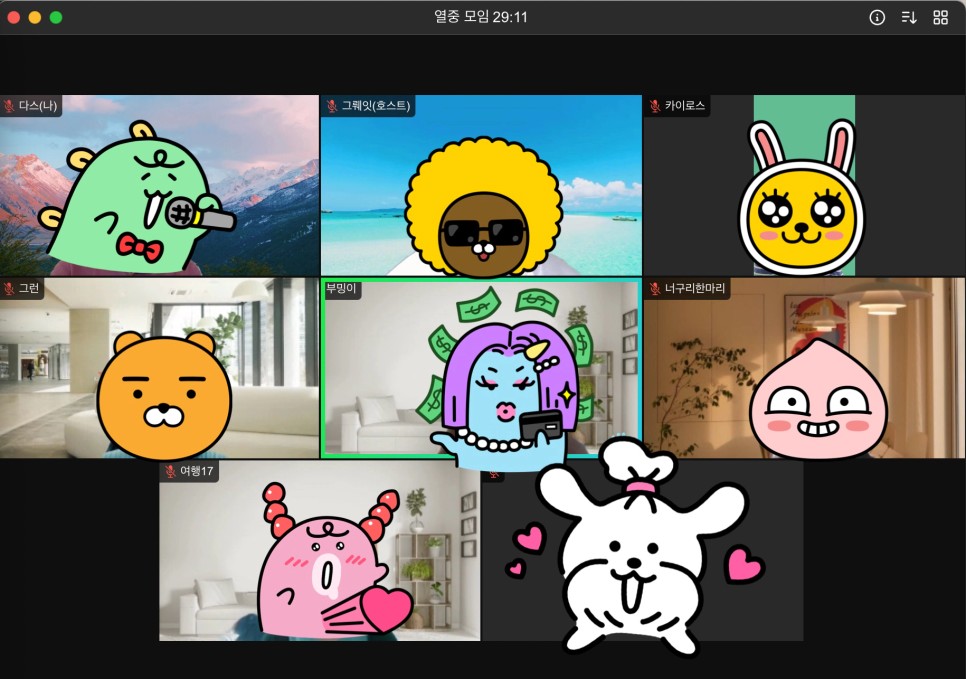Image resolution: width=966 pixels, height=679 pixels.
Task: Click the muted mic icon beside 그뤠잇(호스트)
Action: 331,105
